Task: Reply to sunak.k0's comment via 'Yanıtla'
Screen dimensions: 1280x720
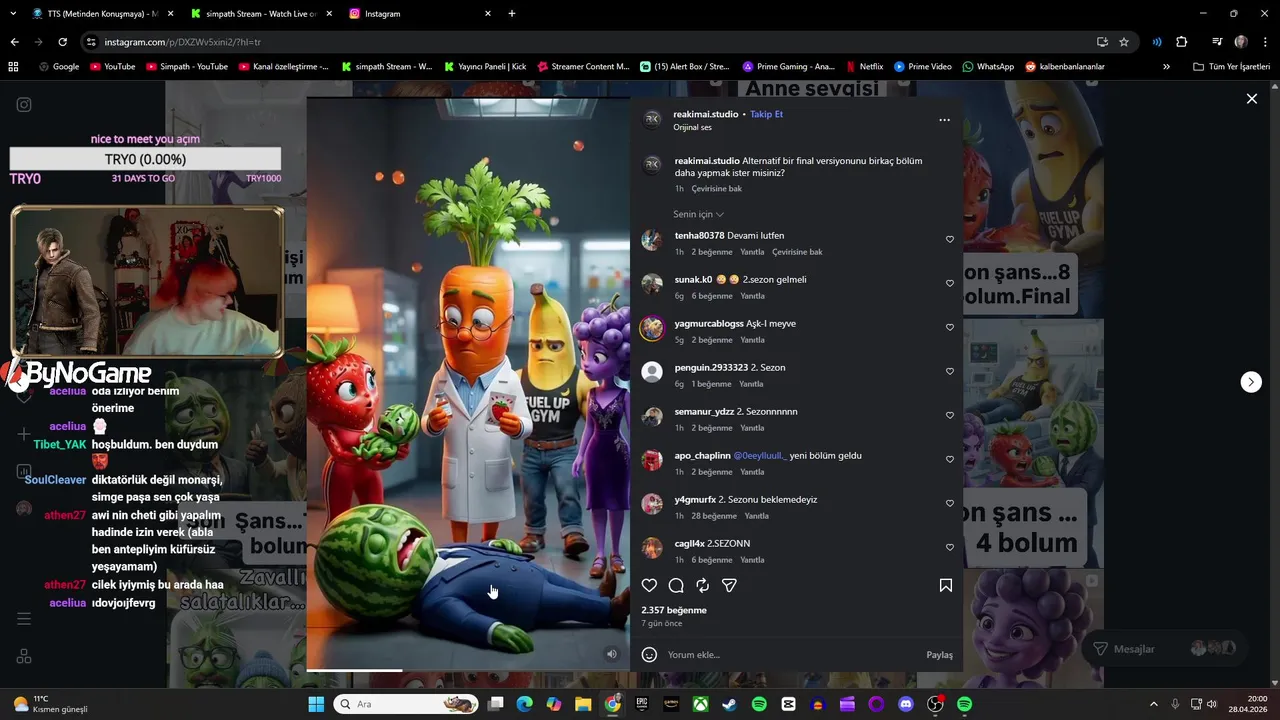Action: coord(752,296)
